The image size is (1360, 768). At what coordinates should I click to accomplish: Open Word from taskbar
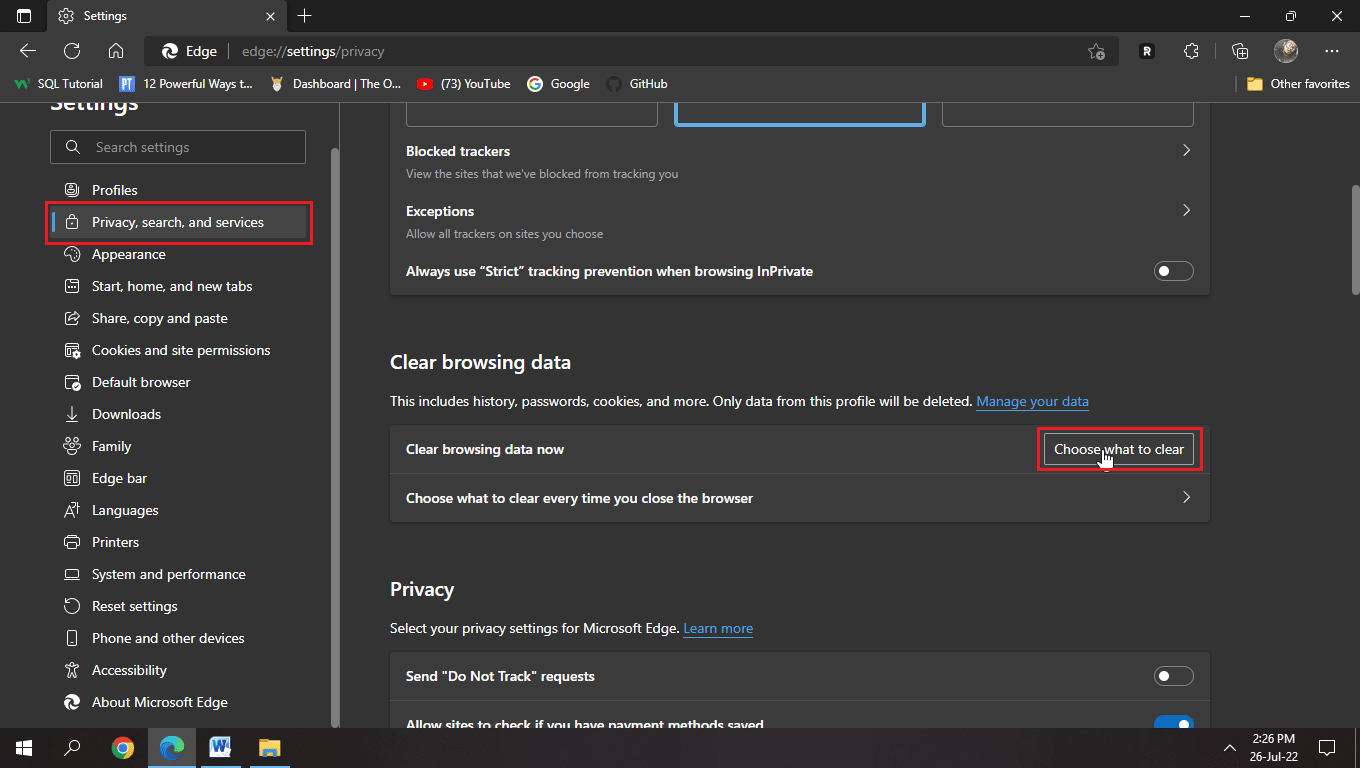[x=221, y=747]
